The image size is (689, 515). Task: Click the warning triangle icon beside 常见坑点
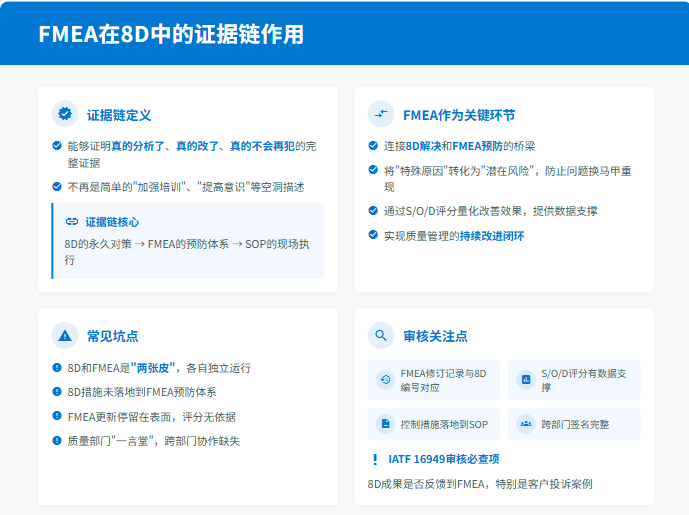click(x=65, y=336)
